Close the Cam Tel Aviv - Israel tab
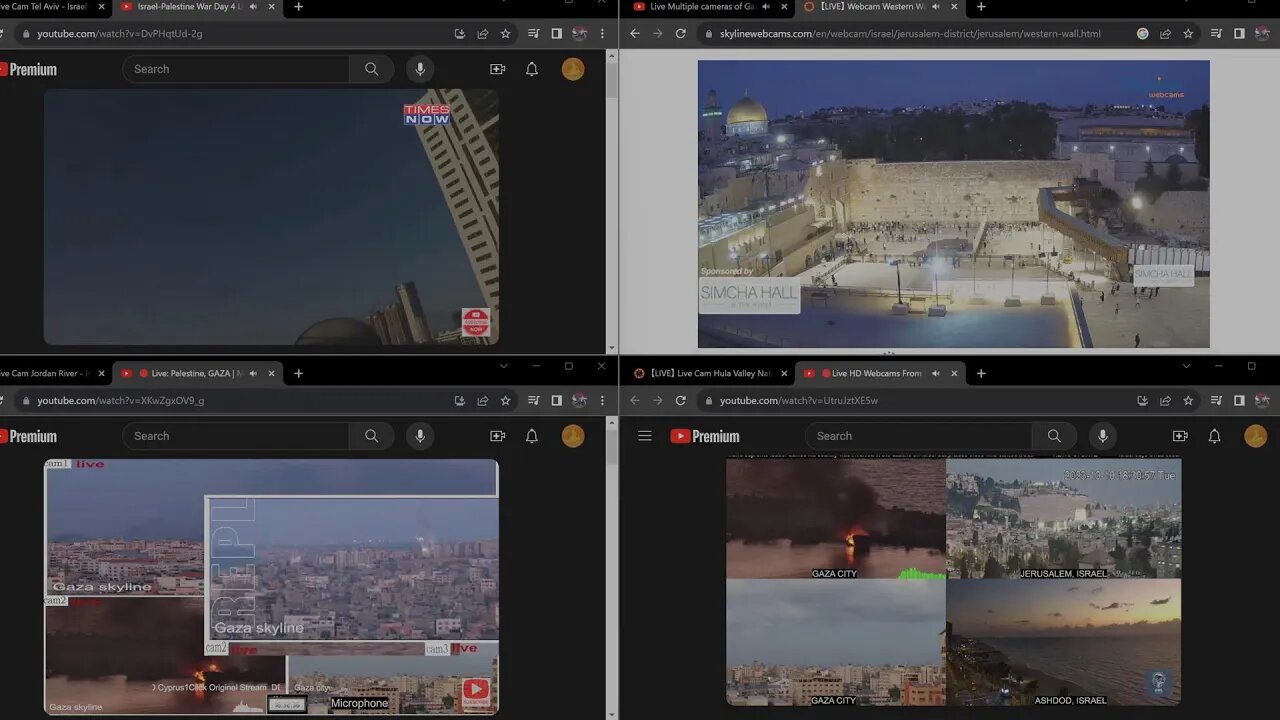 tap(101, 7)
